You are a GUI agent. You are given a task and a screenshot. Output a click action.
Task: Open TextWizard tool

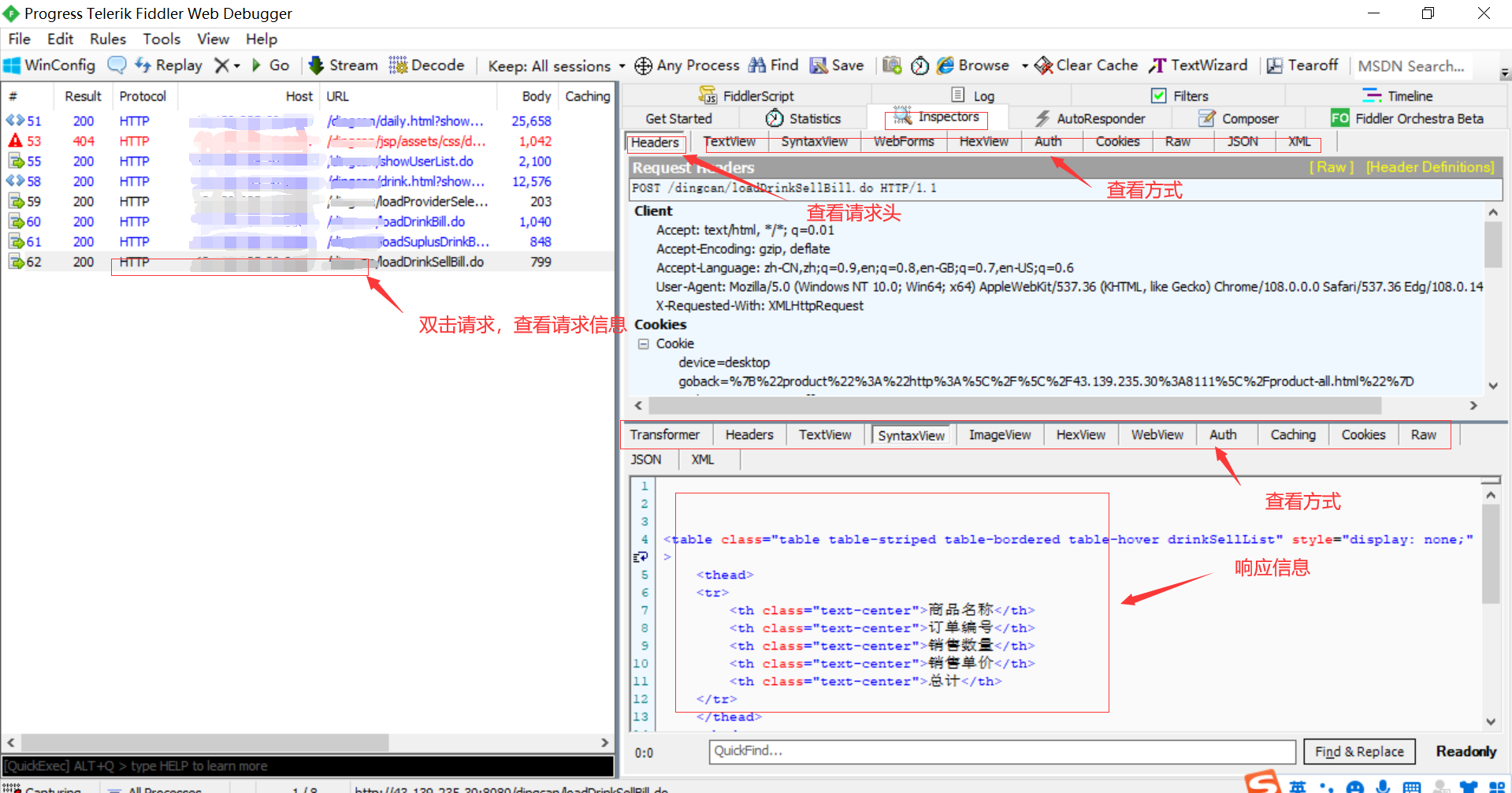pos(1198,65)
